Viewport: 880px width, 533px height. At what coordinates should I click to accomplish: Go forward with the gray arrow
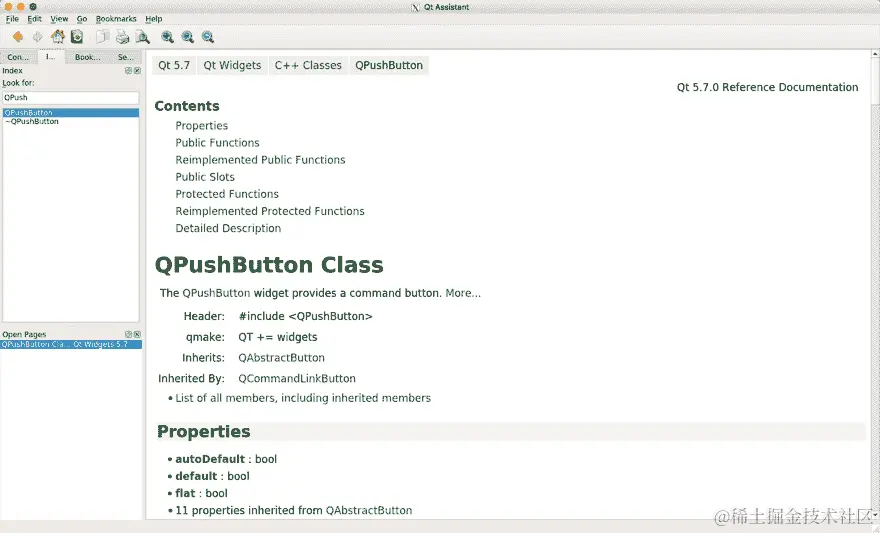tap(38, 37)
